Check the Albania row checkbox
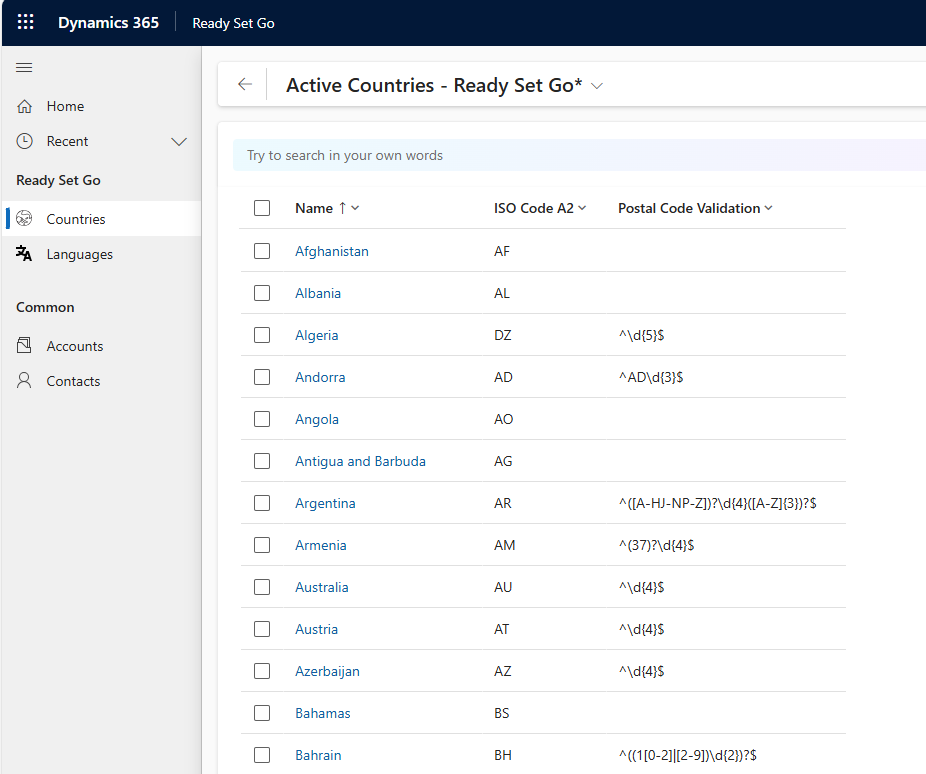Viewport: 926px width, 774px height. pos(262,293)
